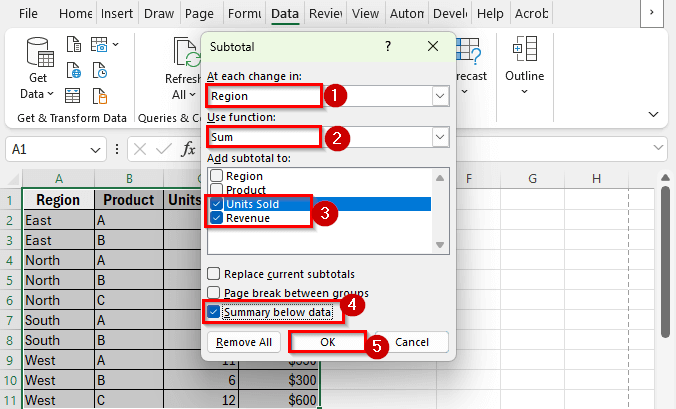This screenshot has height=409, width=676.
Task: Enable Replace current subtotals
Action: (213, 274)
